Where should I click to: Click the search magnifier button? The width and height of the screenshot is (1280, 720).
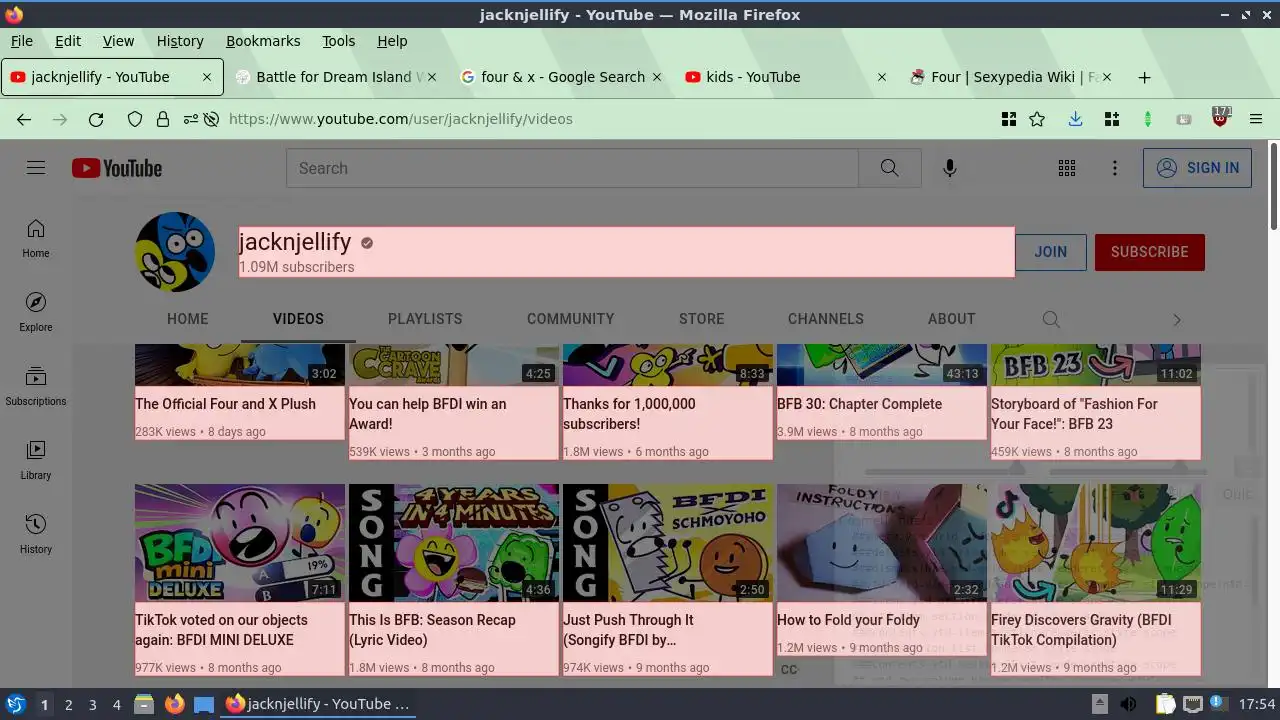[889, 168]
